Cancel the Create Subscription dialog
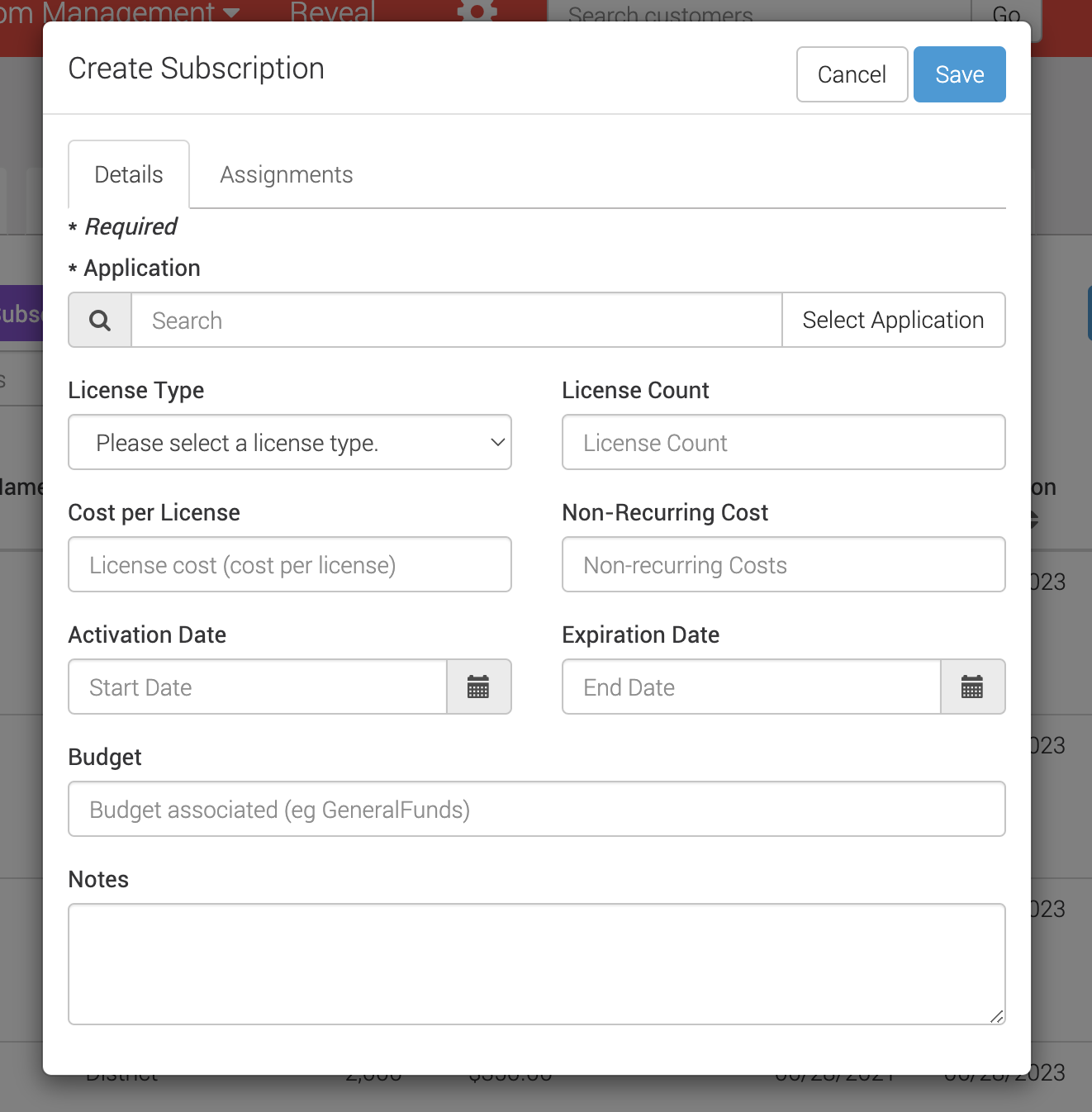This screenshot has width=1092, height=1112. (x=852, y=74)
